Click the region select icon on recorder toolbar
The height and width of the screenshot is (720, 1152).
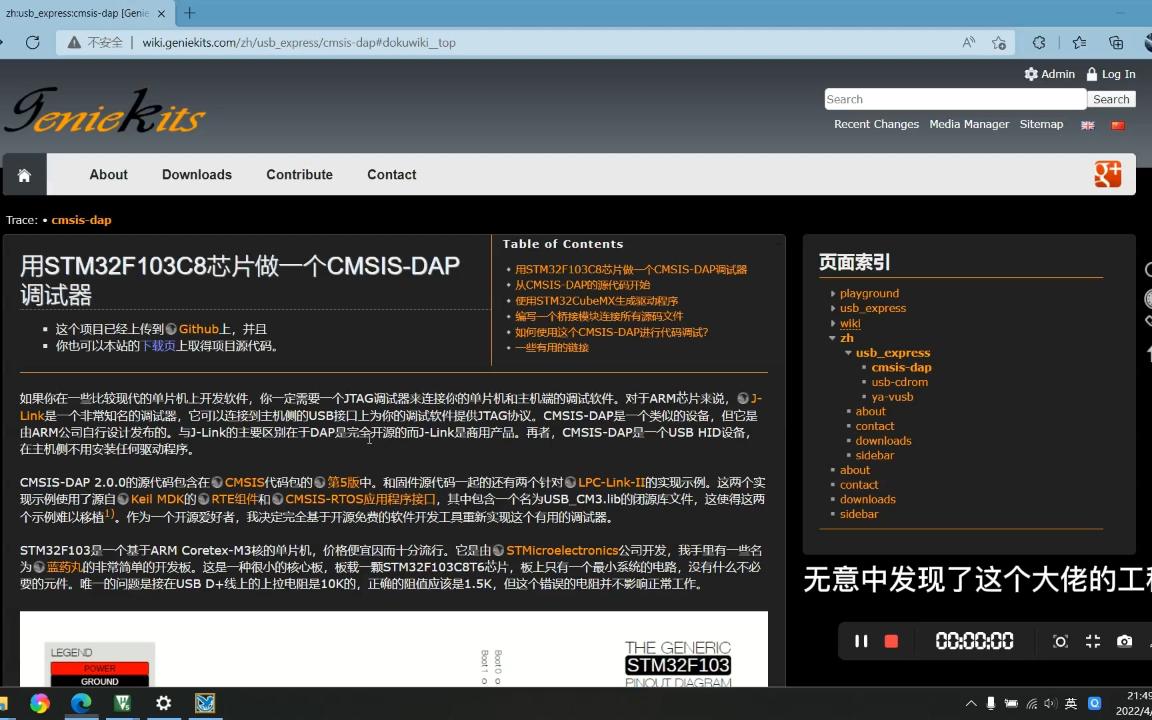[1060, 641]
